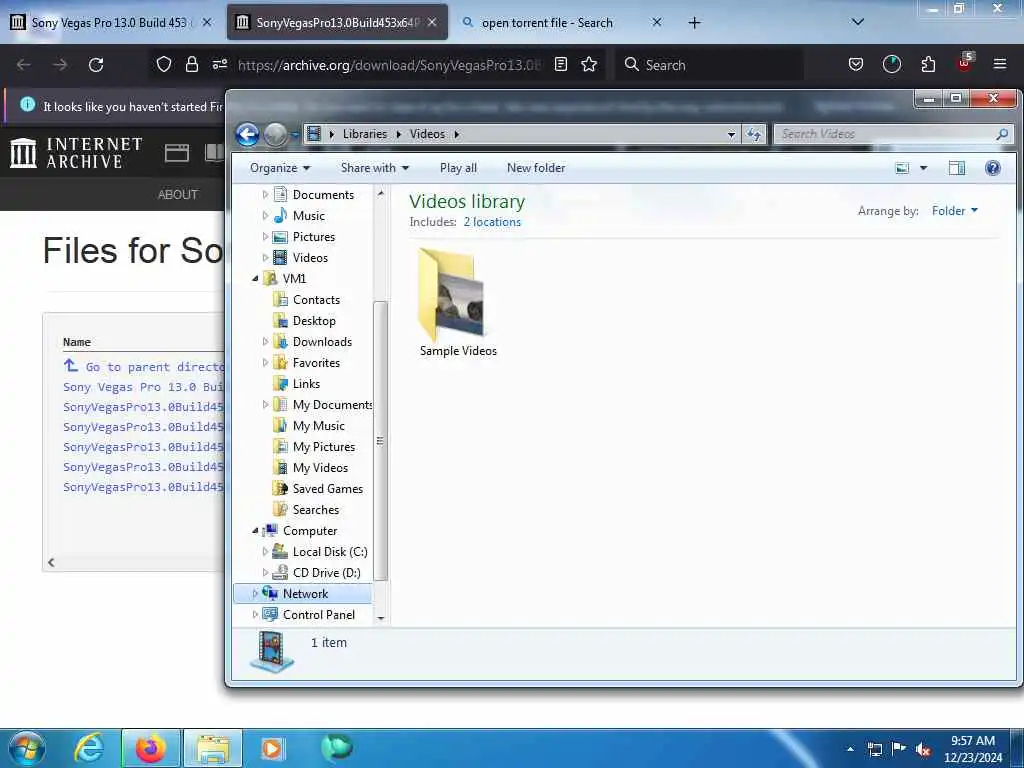
Task: Click the Pocket save icon in Firefox
Action: tap(856, 64)
